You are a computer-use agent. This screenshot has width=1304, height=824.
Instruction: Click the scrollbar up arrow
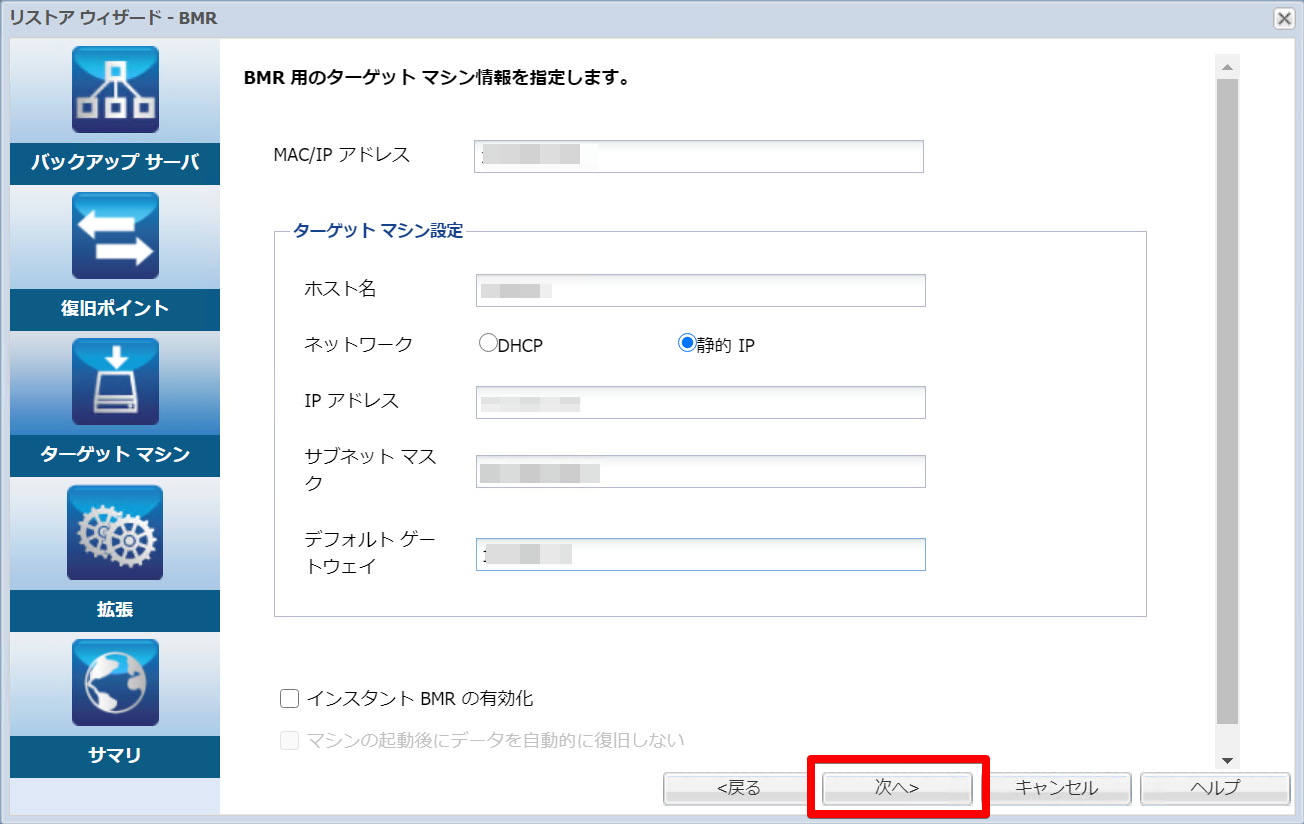[1228, 67]
